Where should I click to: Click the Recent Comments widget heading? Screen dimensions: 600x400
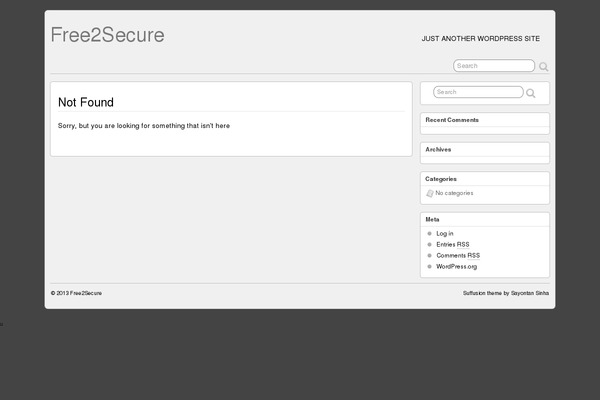(452, 120)
